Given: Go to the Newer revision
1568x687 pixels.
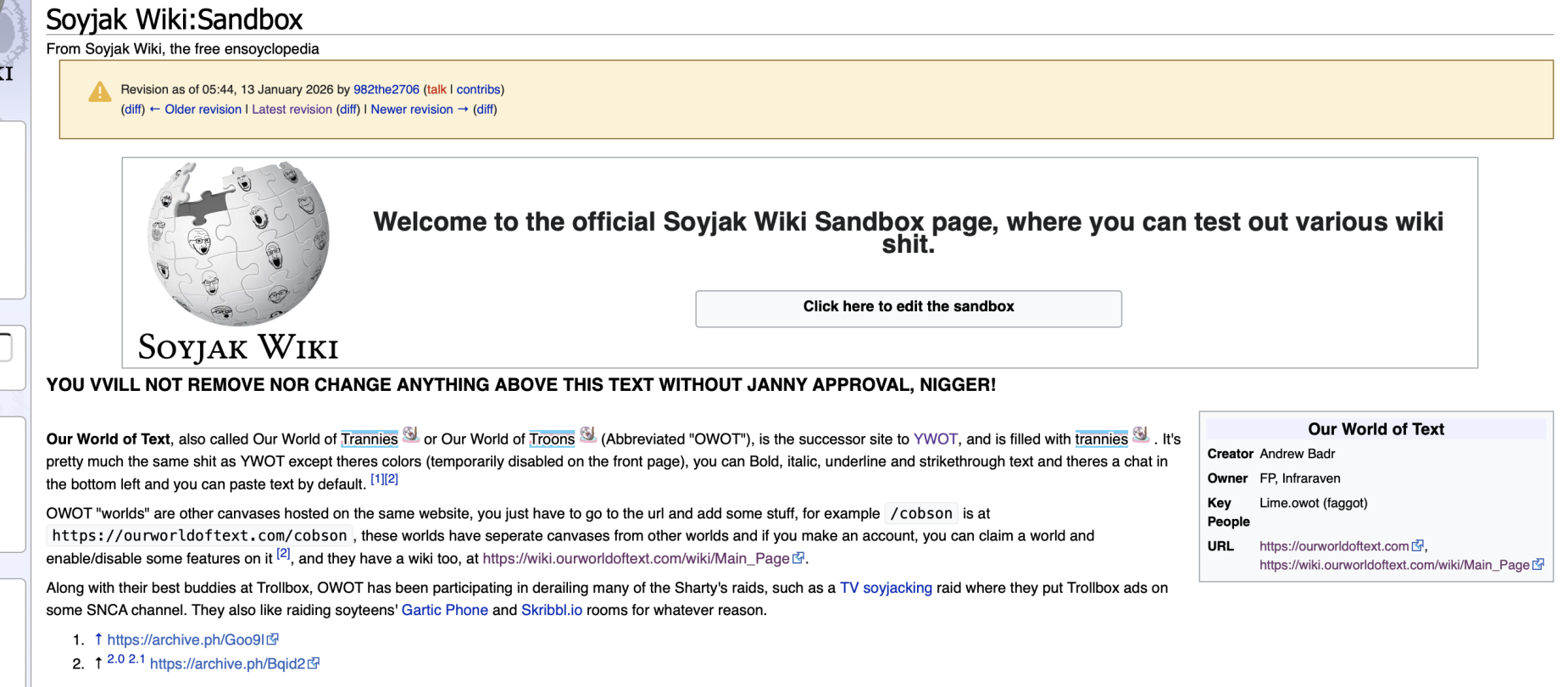Looking at the screenshot, I should coord(412,109).
